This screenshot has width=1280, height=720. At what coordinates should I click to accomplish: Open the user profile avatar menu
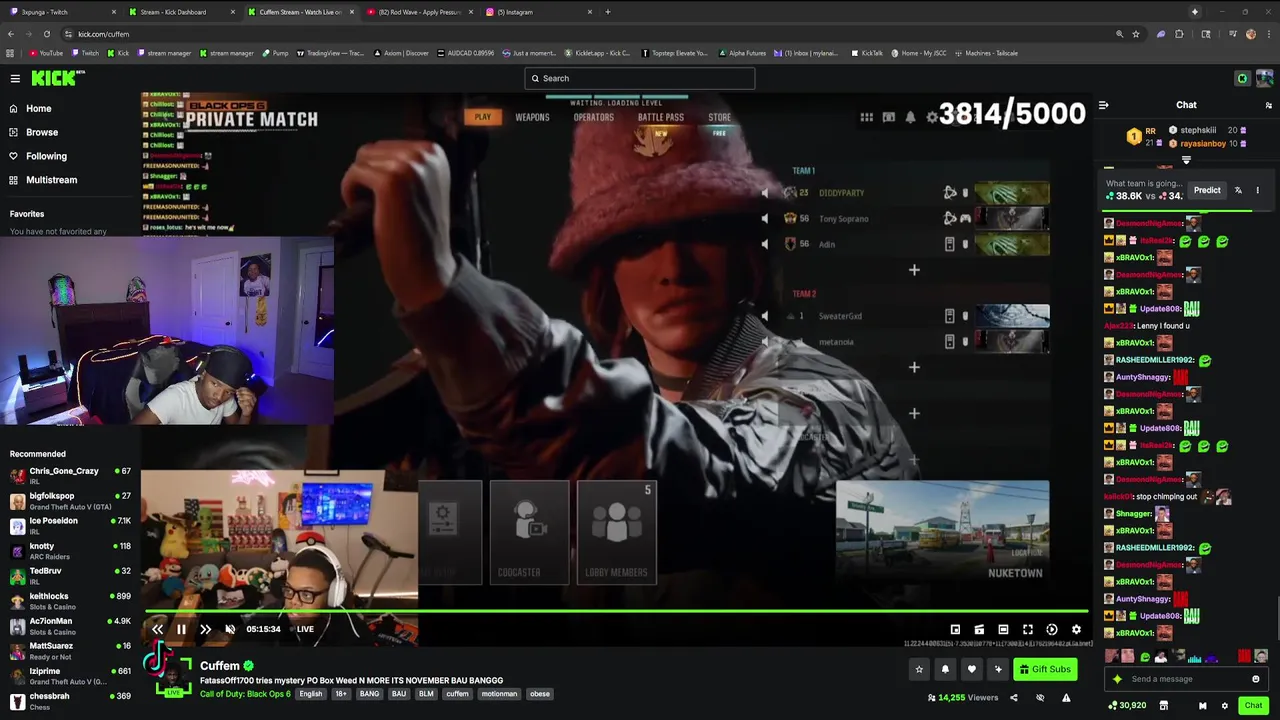tap(1265, 78)
